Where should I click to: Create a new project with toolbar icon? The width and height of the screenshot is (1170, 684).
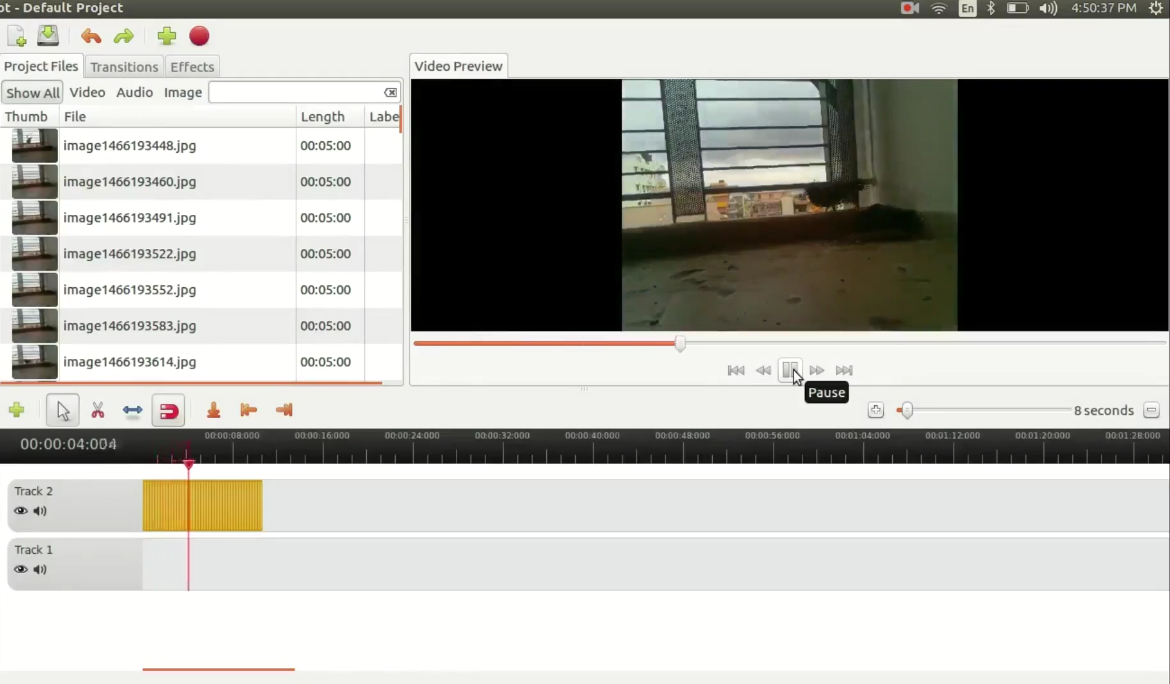coord(16,36)
